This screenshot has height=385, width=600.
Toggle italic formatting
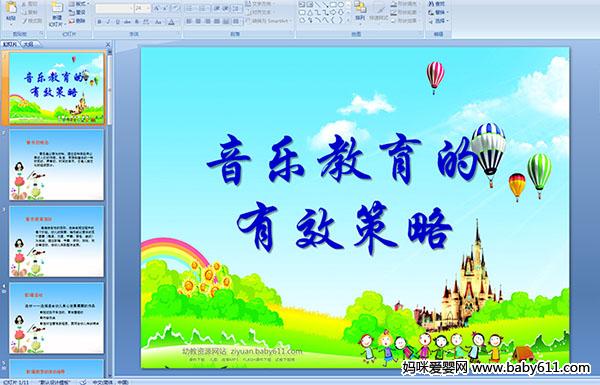[x=108, y=22]
